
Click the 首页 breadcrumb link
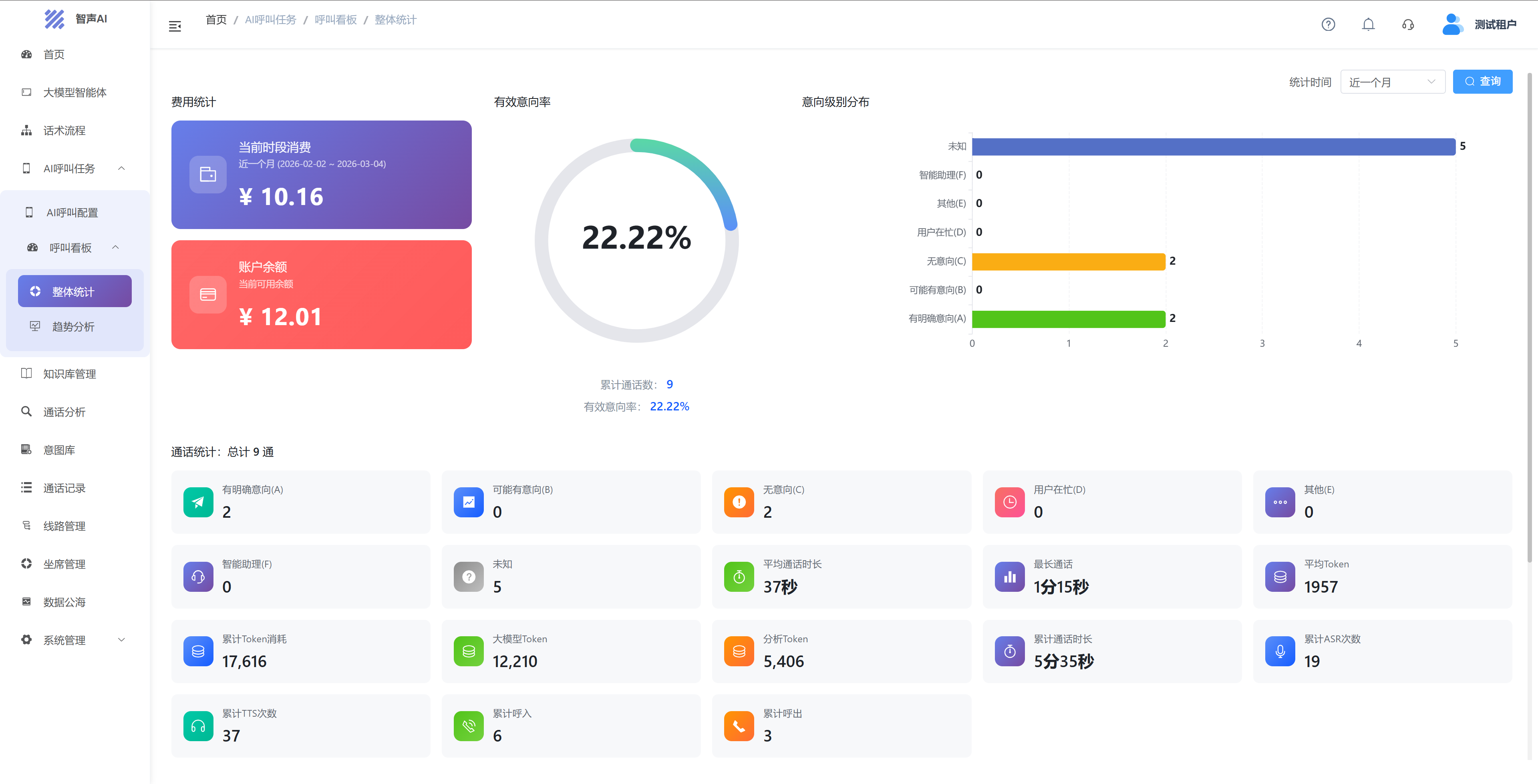pyautogui.click(x=216, y=20)
